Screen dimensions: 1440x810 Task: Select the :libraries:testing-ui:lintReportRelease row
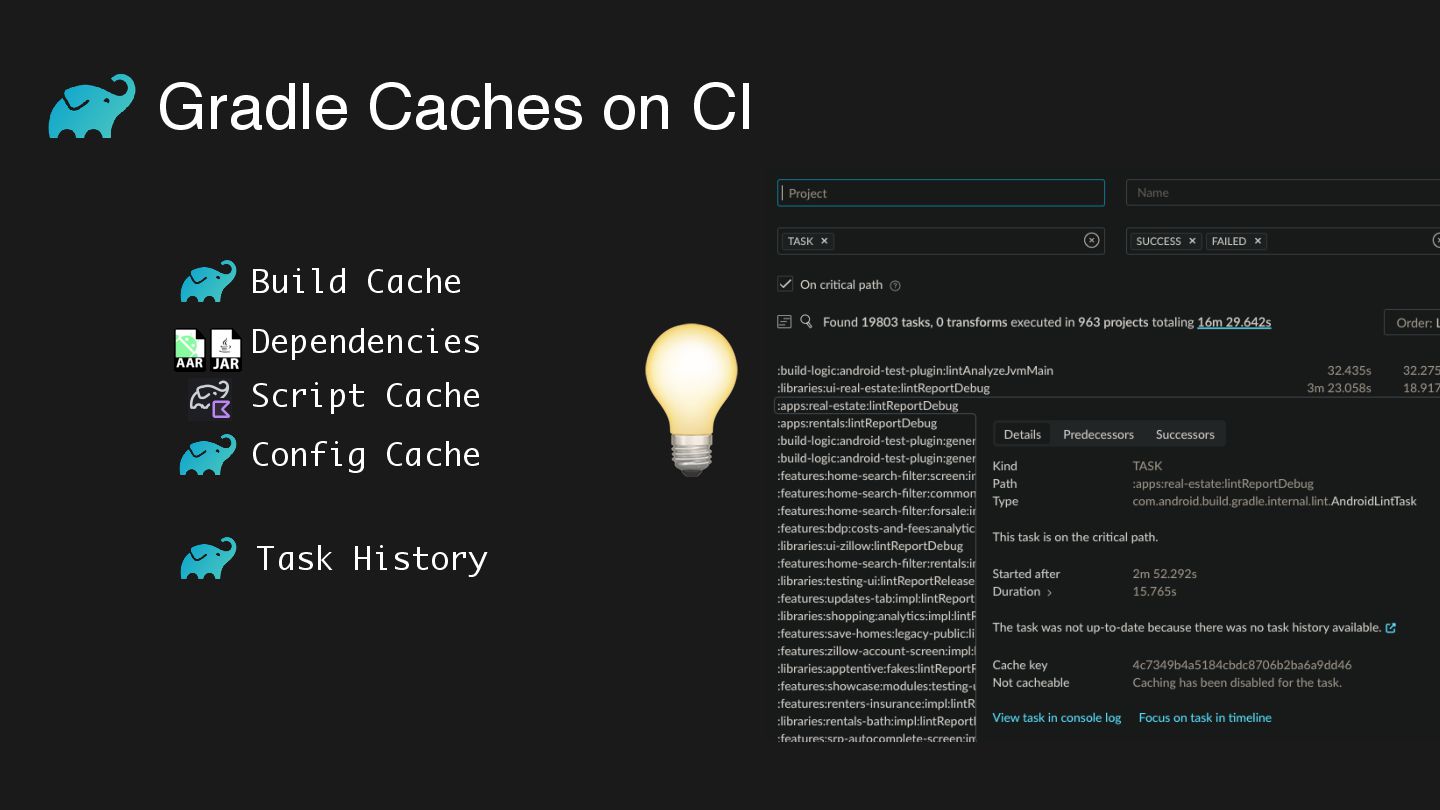pos(876,581)
